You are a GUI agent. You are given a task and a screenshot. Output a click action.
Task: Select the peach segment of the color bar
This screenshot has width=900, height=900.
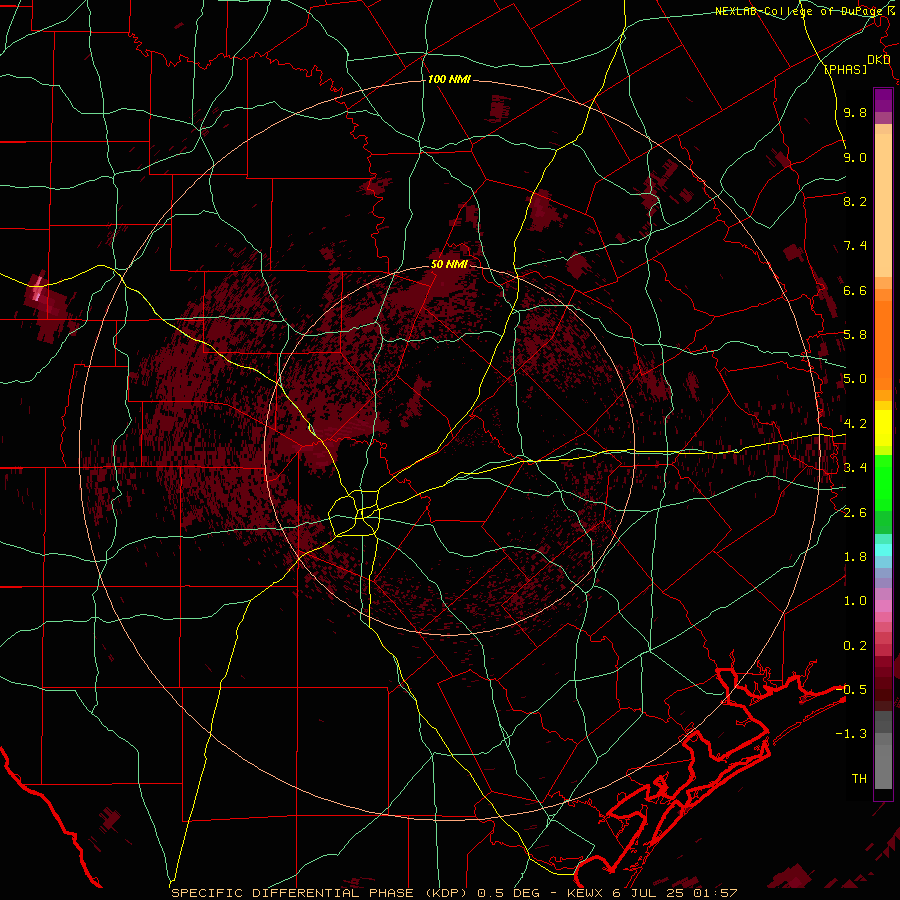(x=883, y=205)
